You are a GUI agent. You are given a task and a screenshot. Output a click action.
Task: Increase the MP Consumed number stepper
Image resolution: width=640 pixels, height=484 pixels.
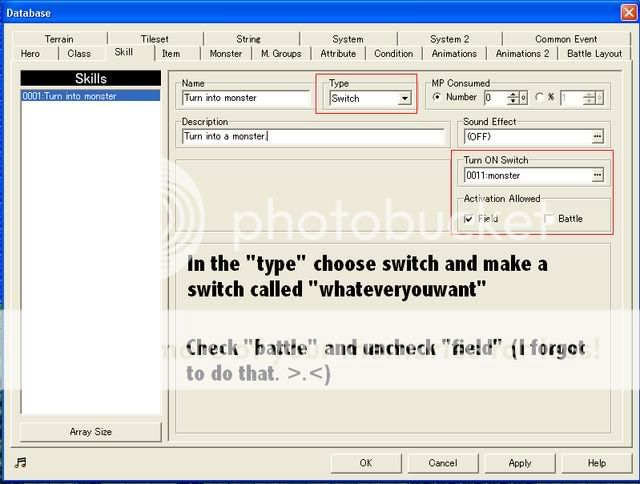513,94
